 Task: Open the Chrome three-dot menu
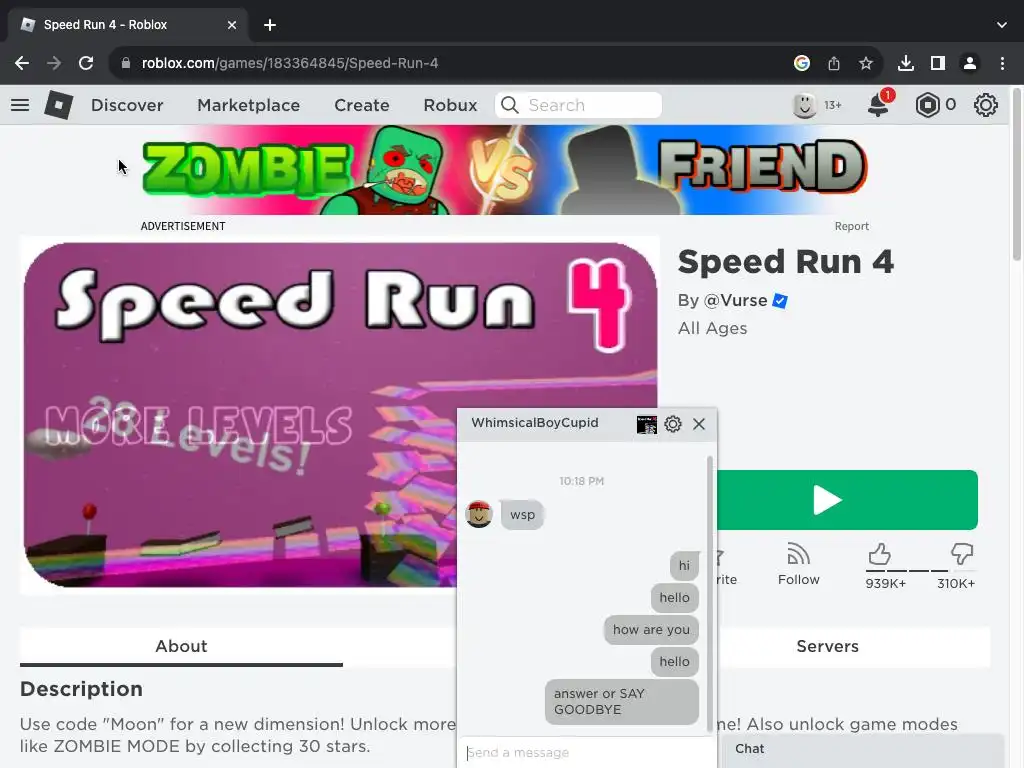pyautogui.click(x=1002, y=63)
